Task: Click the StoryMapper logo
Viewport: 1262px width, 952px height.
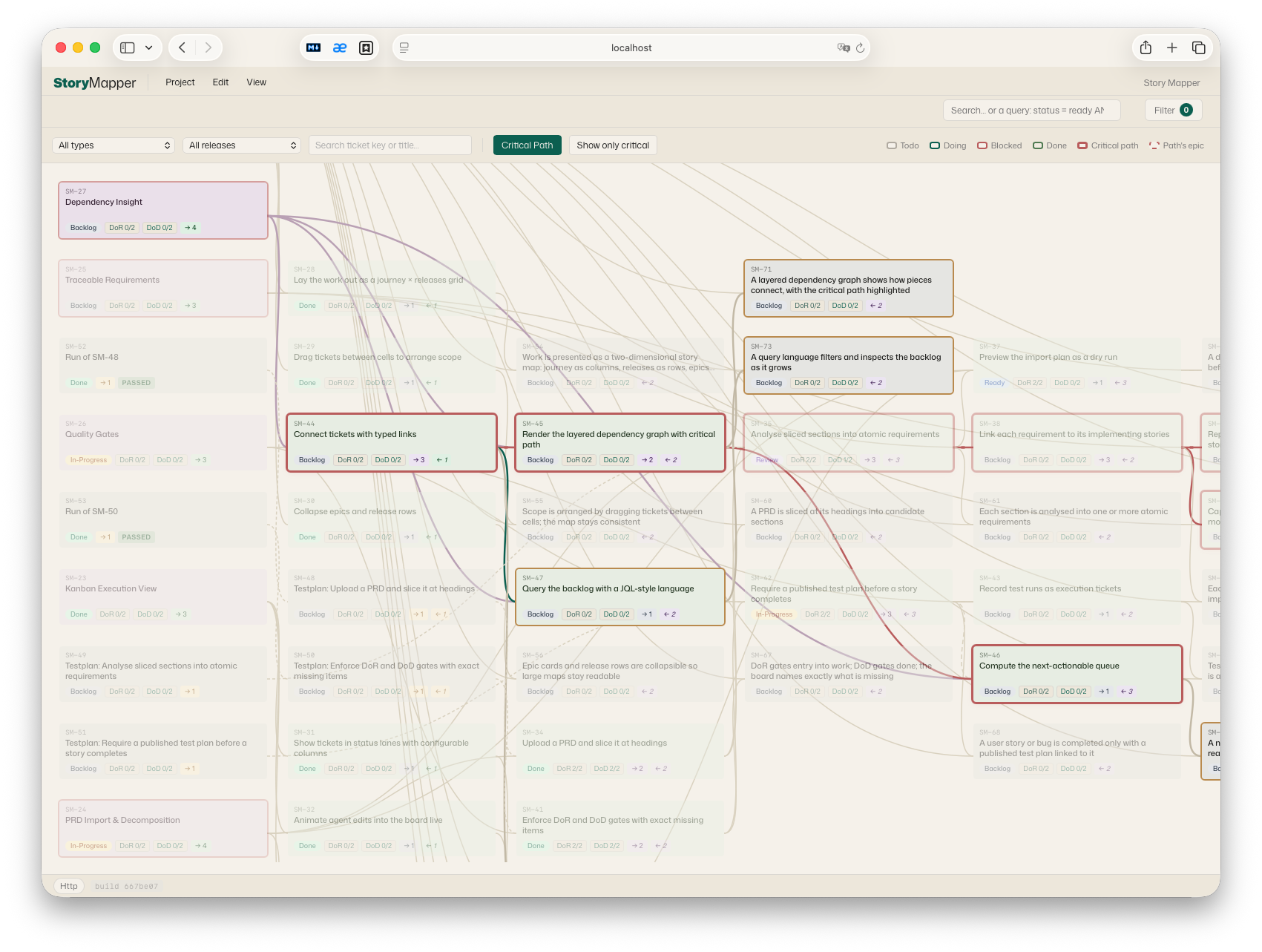Action: click(95, 82)
